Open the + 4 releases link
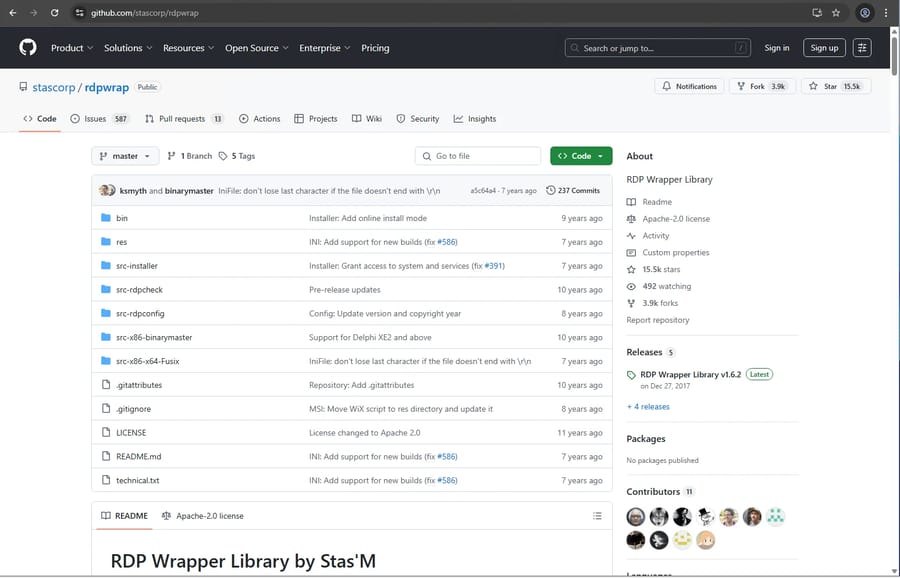Screen dimensions: 900x578 [x=648, y=407]
